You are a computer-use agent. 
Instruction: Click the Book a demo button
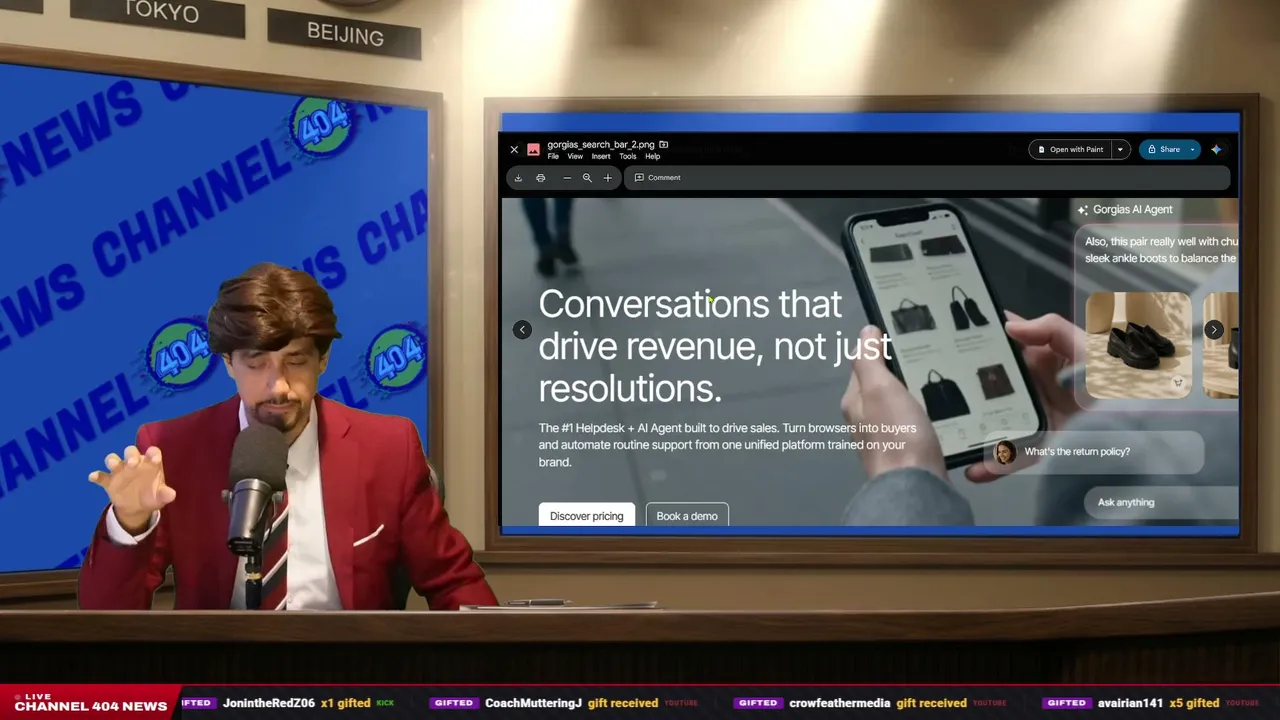pos(687,516)
